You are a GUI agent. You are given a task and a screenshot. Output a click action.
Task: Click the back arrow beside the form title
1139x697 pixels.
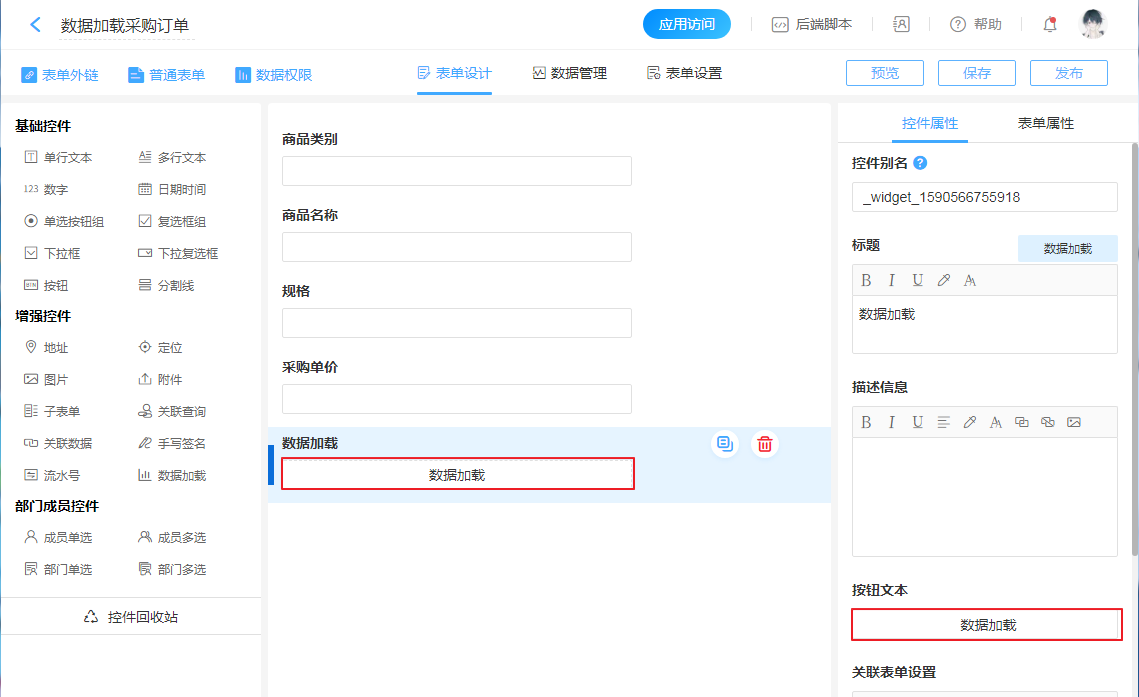36,25
